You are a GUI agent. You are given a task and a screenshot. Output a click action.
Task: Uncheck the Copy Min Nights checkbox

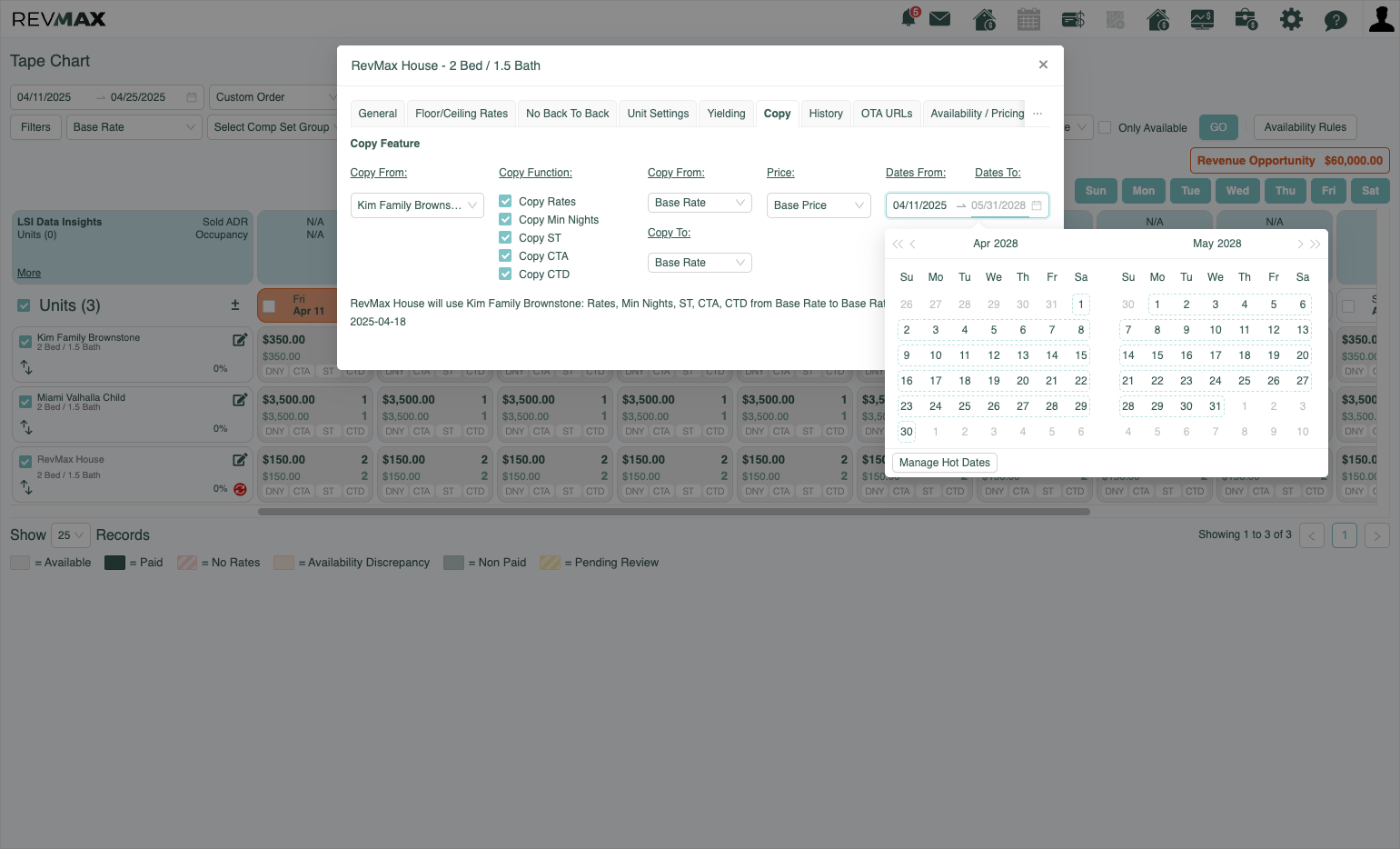505,219
